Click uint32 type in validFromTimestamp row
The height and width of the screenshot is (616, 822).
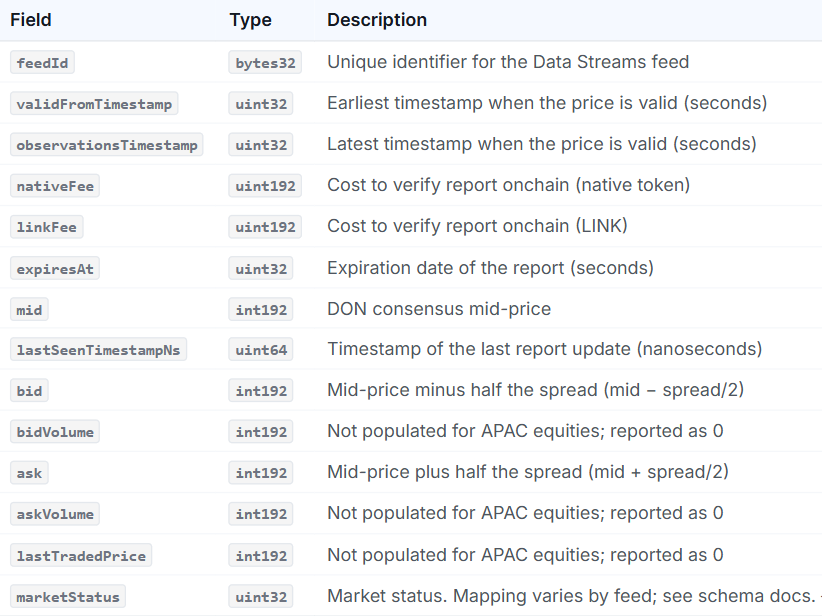point(261,103)
